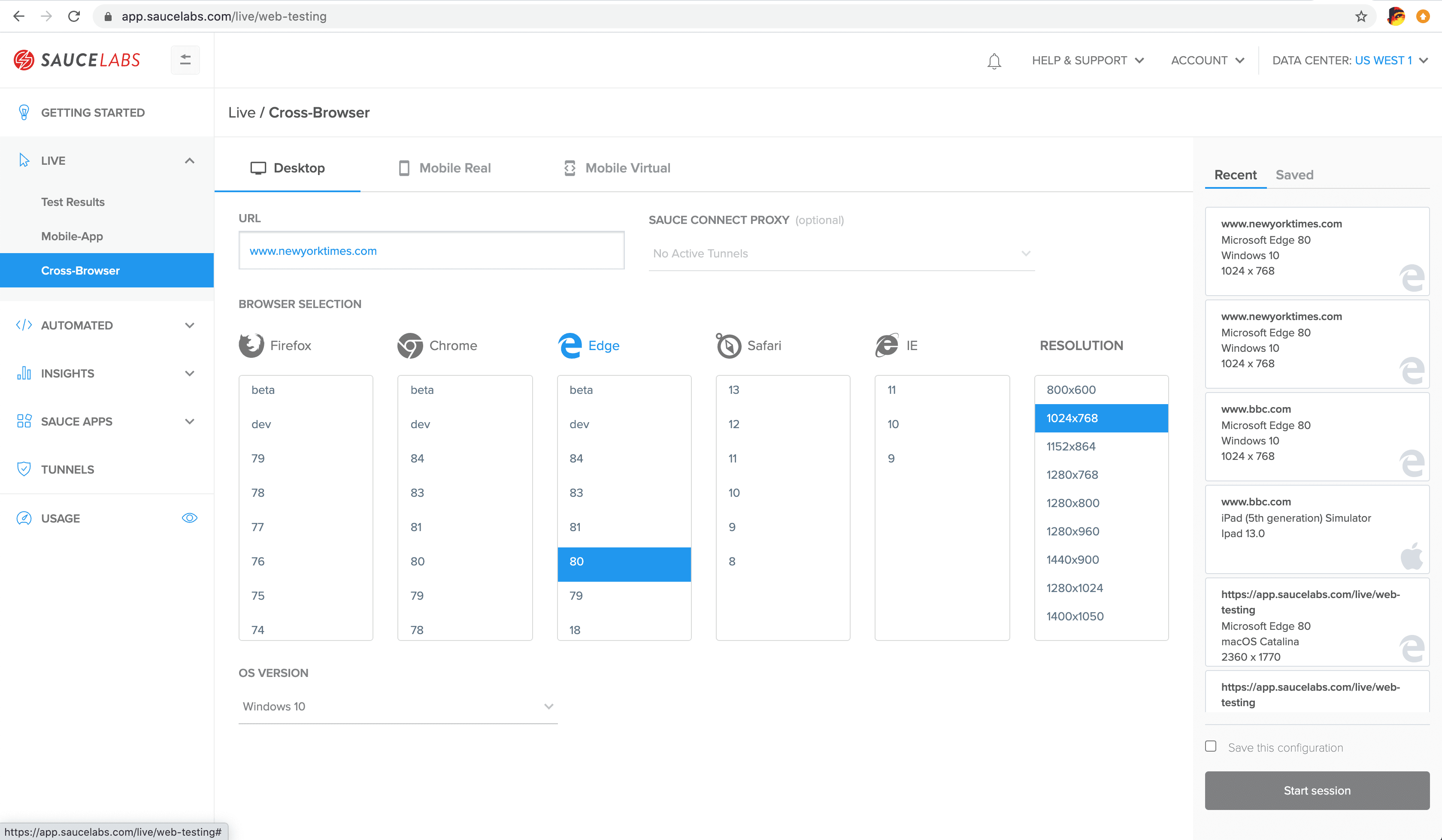Viewport: 1442px width, 840px height.
Task: Open the Data Center US West 1 menu
Action: [1349, 60]
